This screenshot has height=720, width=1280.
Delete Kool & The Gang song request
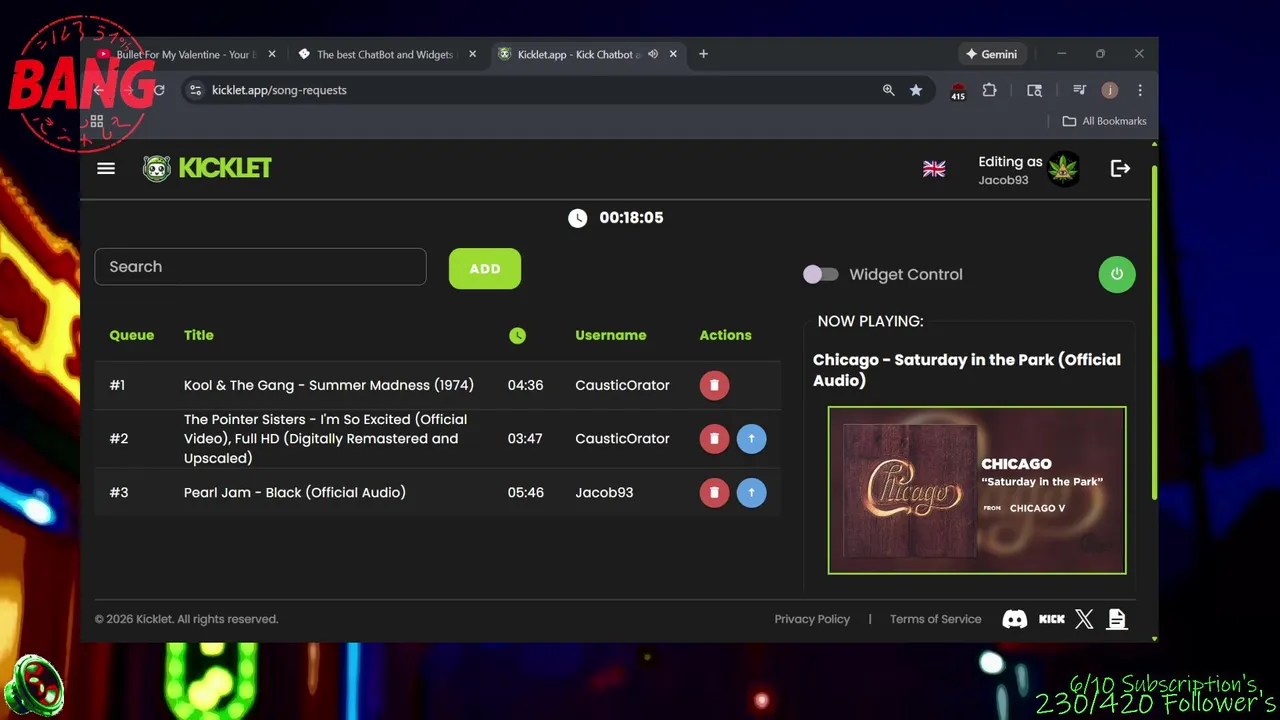tap(714, 385)
